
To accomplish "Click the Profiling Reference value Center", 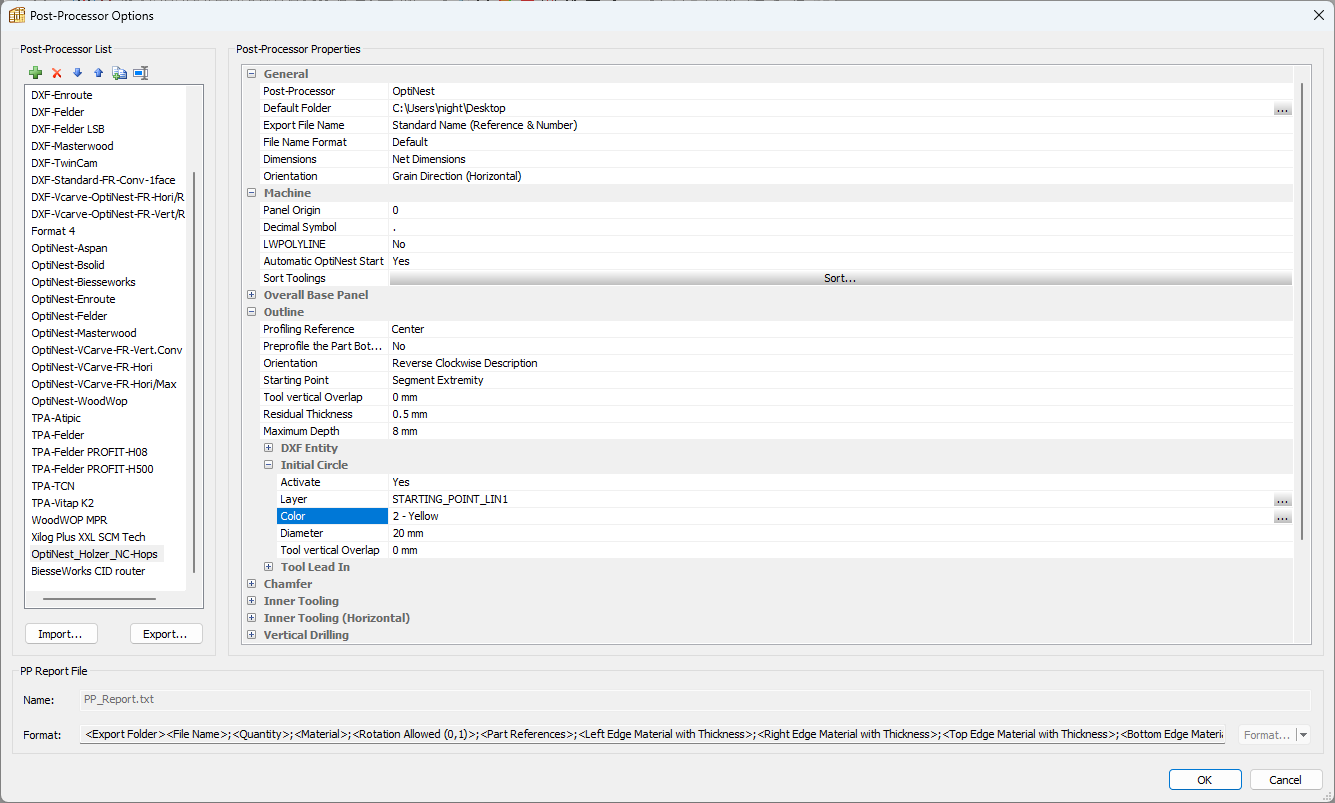I will coord(408,329).
